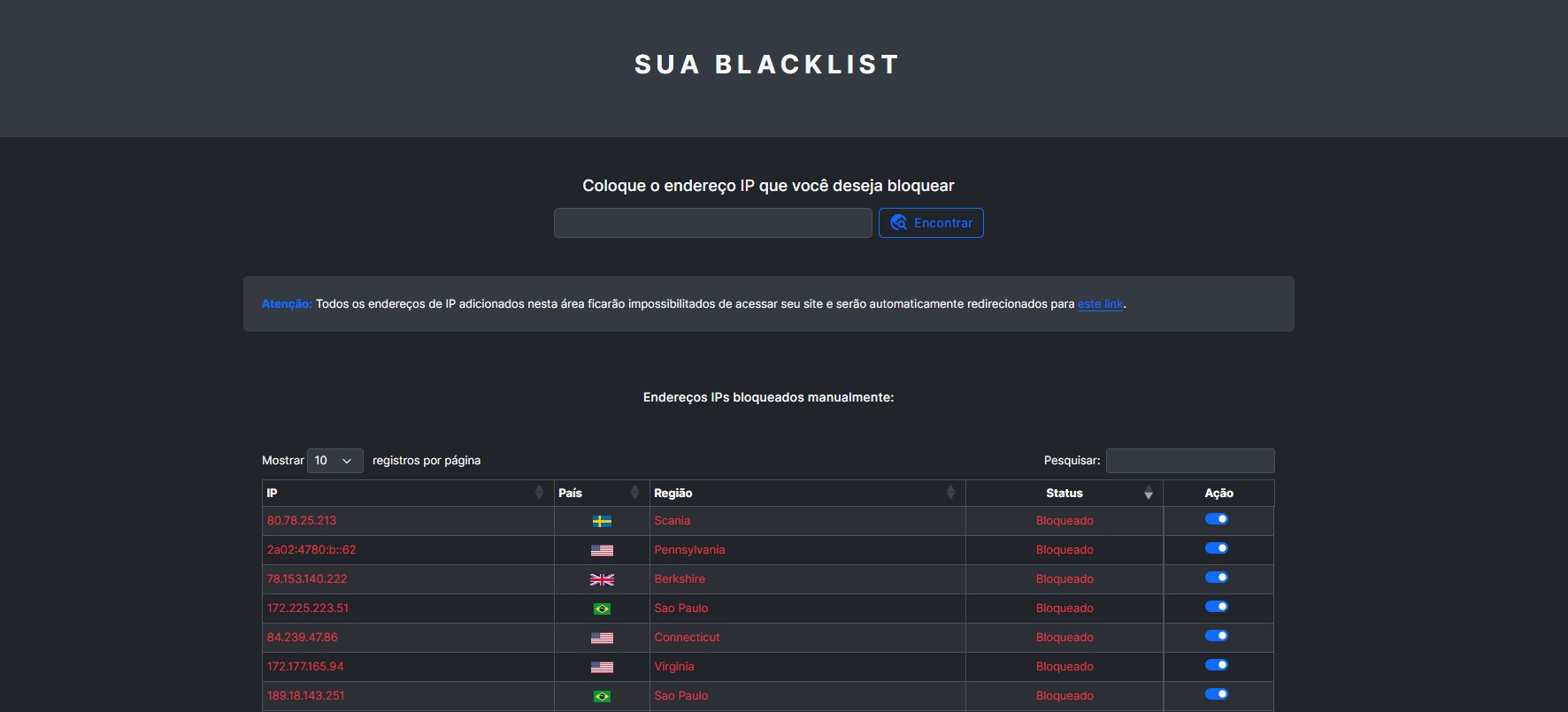Click the US flag in Connecticut row

(602, 639)
